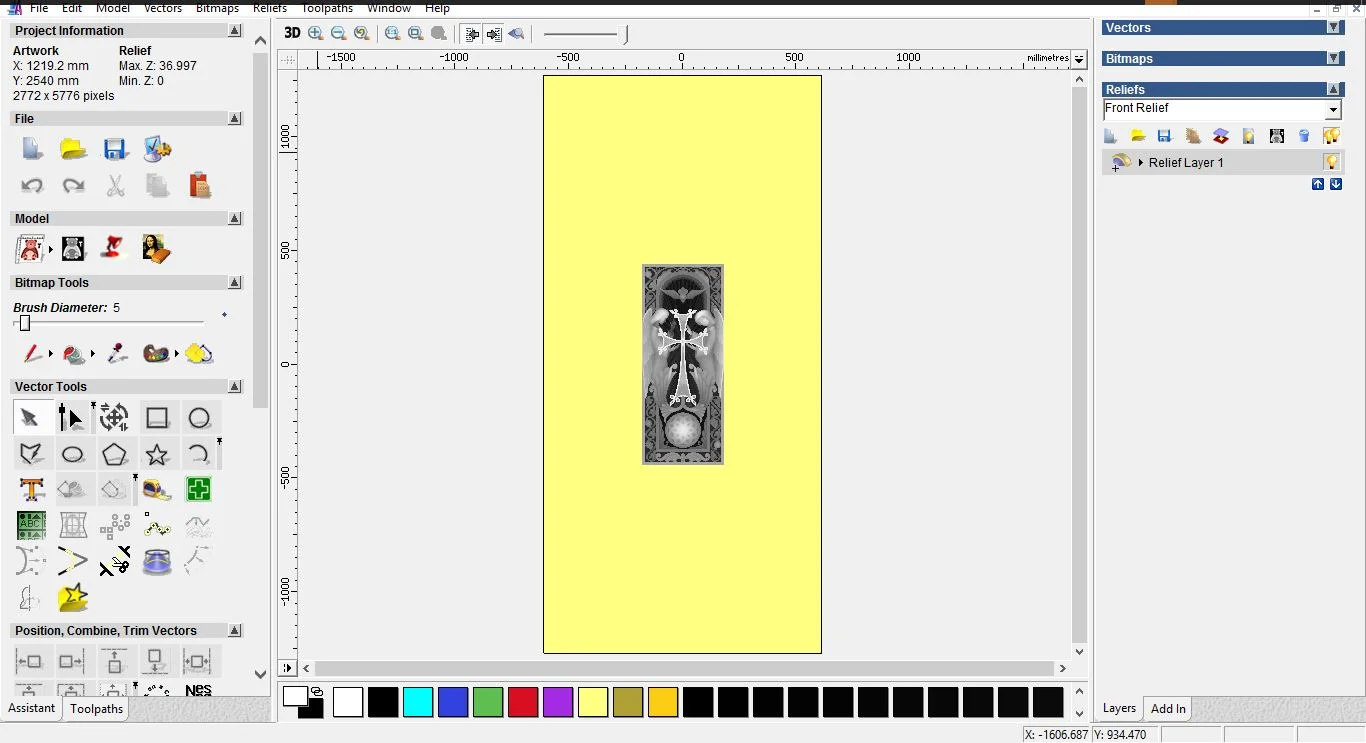Viewport: 1366px width, 743px height.
Task: Select the Create Star vector tool
Action: (157, 455)
